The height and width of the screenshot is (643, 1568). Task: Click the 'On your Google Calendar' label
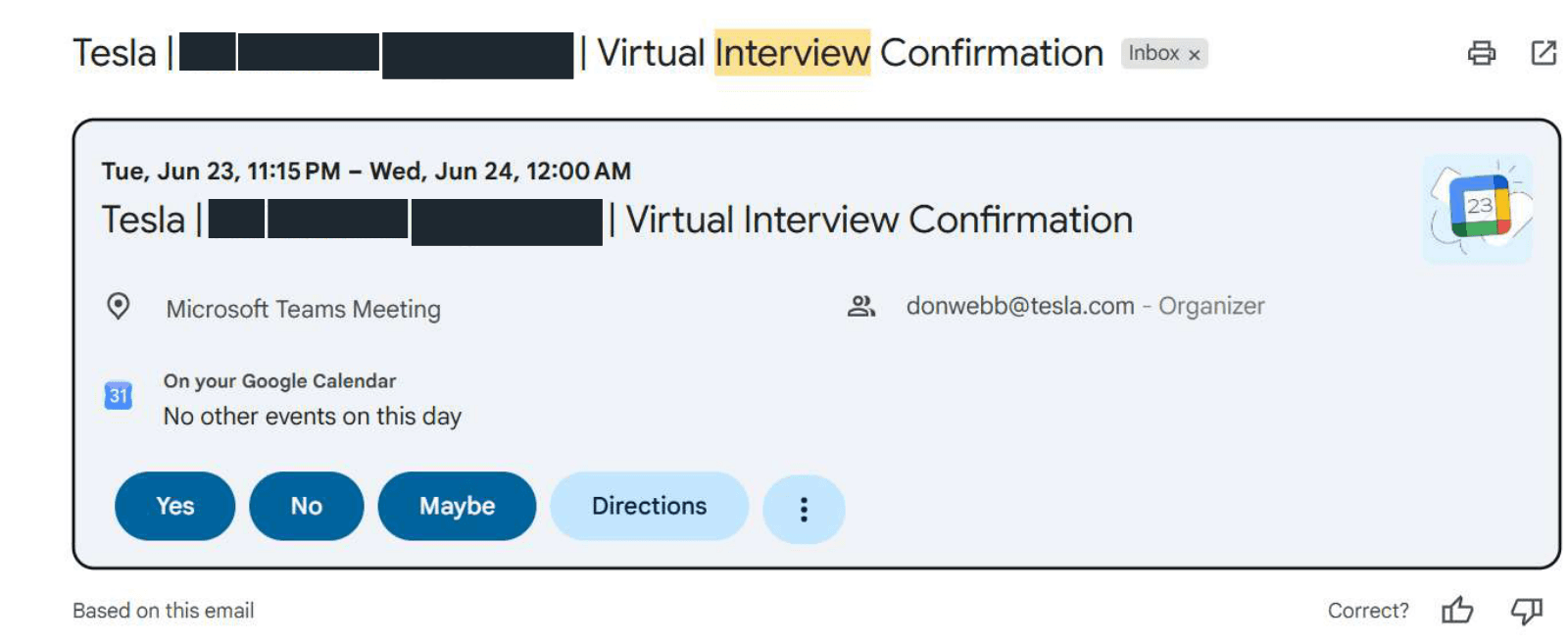[279, 381]
